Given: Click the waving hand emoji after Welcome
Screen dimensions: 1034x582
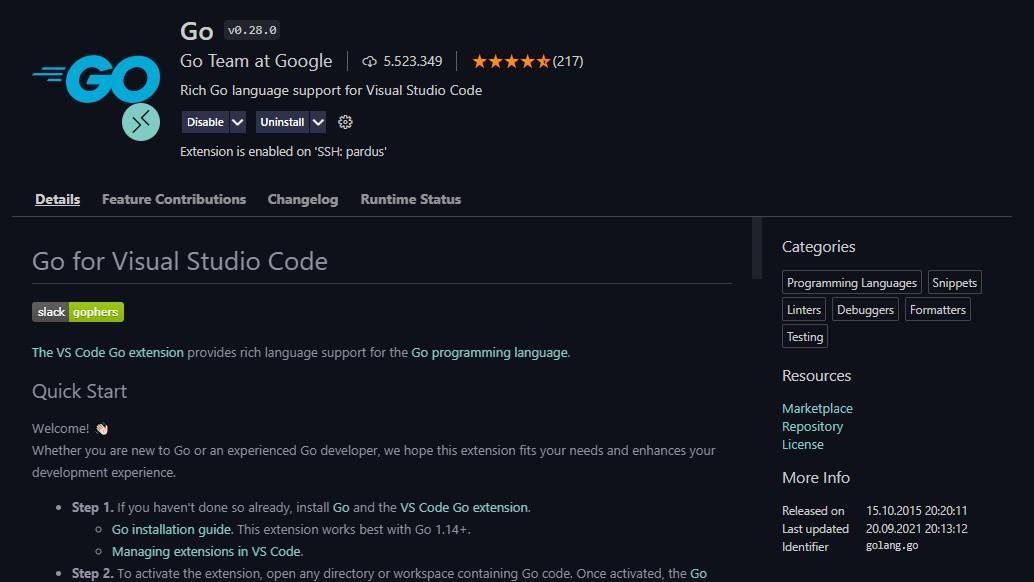Looking at the screenshot, I should pos(102,429).
